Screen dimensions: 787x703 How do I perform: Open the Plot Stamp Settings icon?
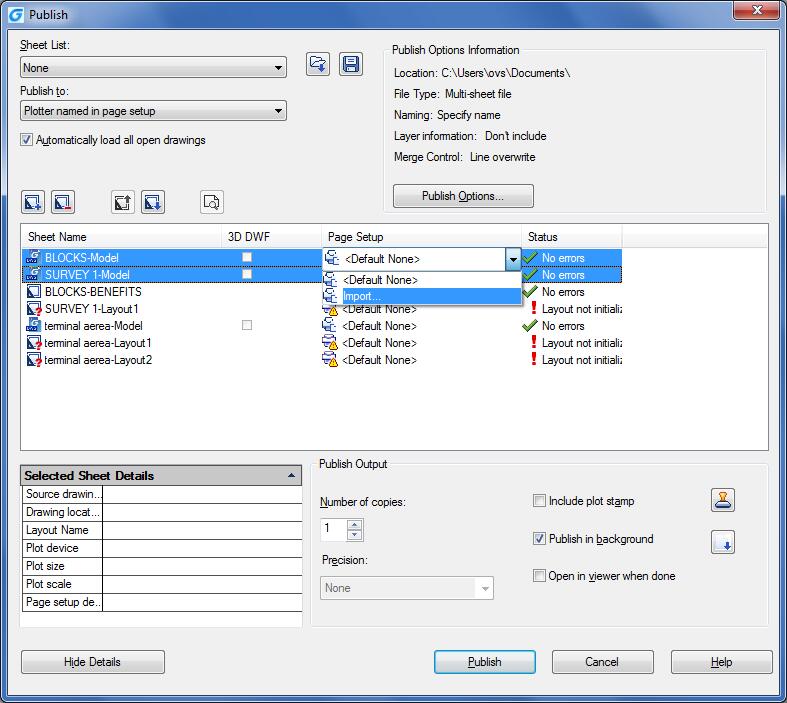[723, 500]
